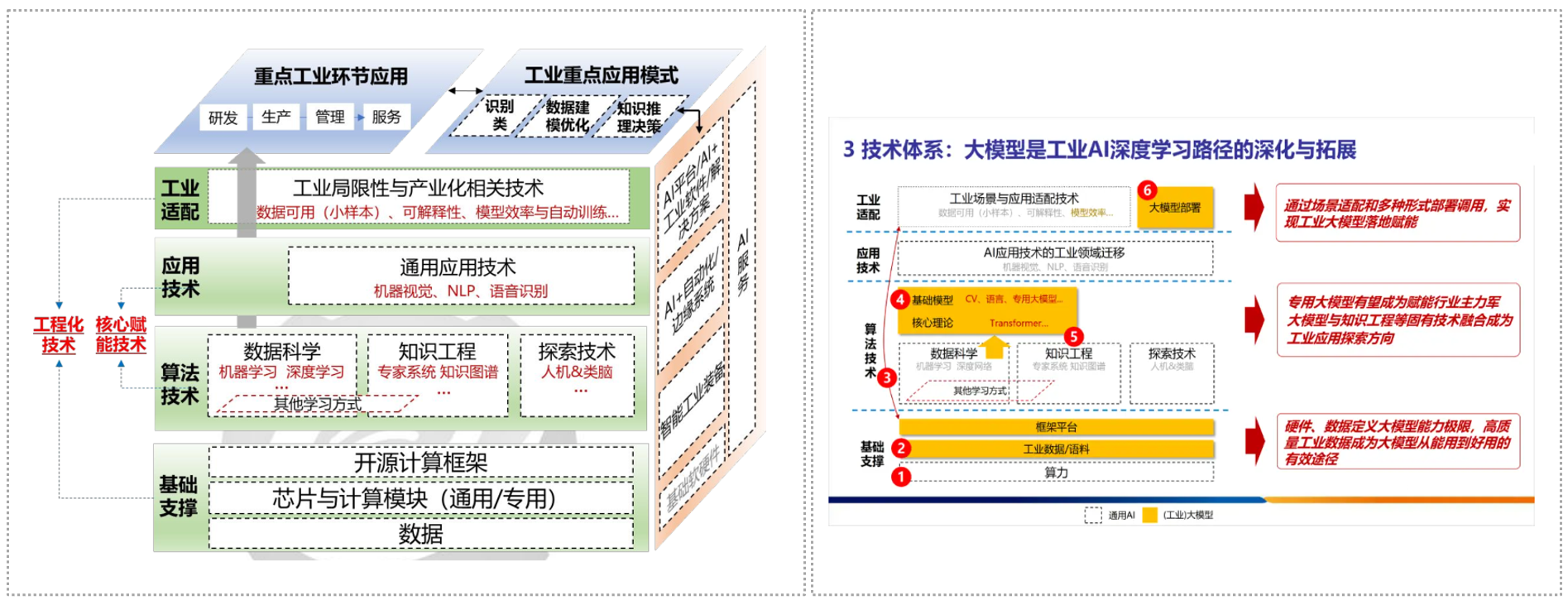Click the 工业重点应用模式 heading
This screenshot has height=605, width=1568.
coord(602,75)
